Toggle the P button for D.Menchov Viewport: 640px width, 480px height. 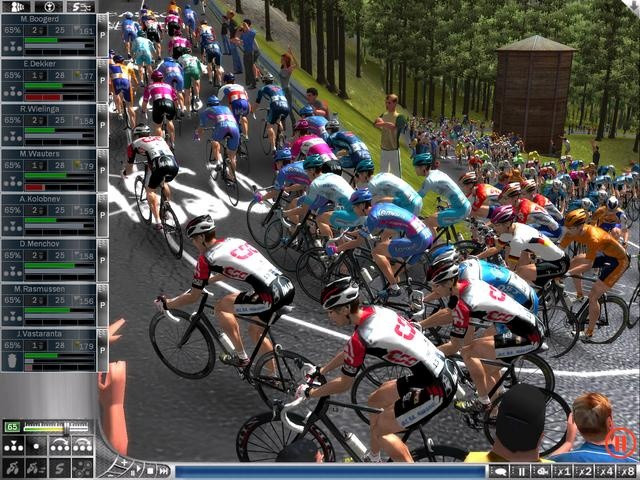click(x=102, y=260)
